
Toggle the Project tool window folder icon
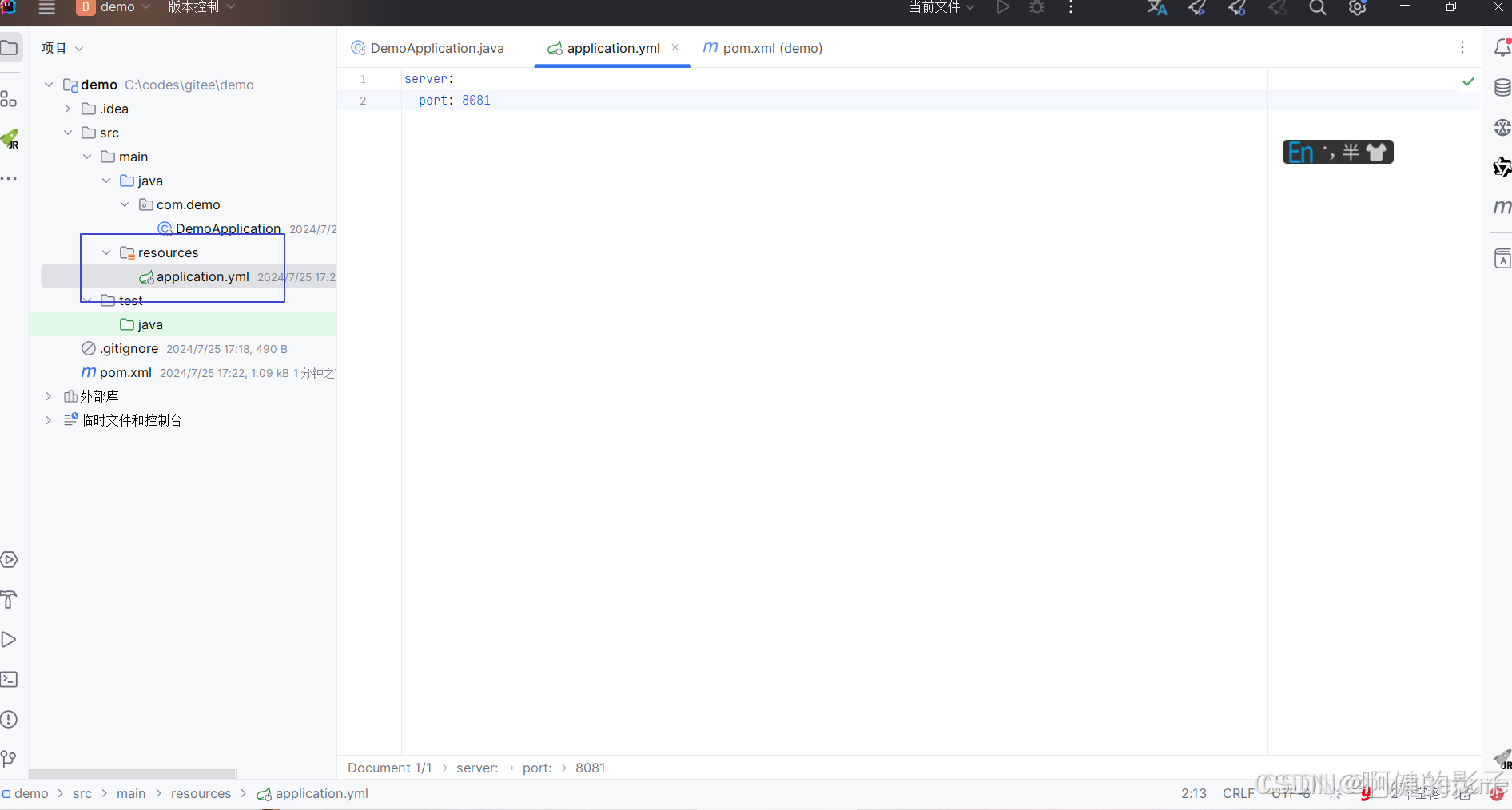click(10, 48)
